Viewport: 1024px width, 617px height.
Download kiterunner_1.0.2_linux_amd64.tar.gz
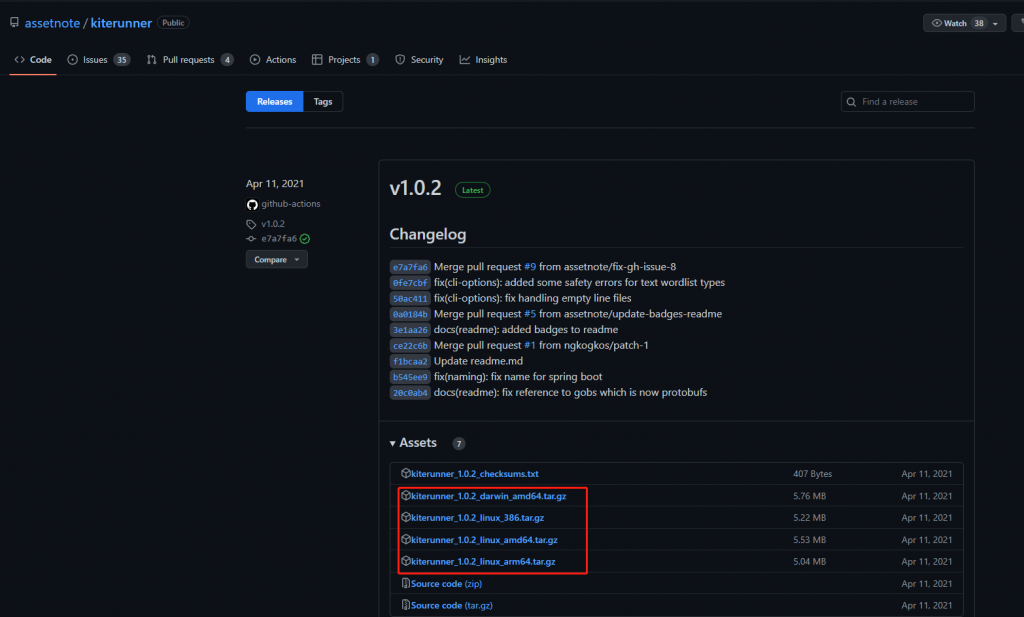coord(485,539)
